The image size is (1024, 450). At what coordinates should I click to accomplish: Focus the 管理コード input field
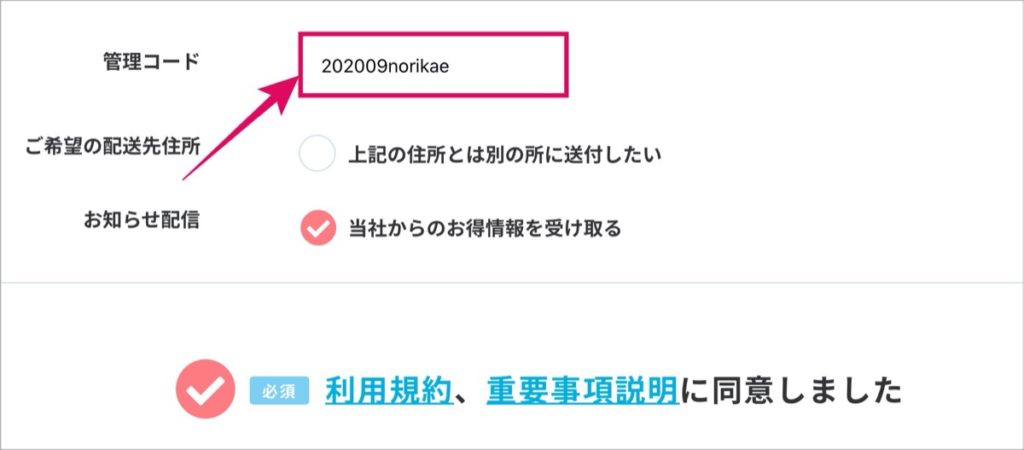434,65
